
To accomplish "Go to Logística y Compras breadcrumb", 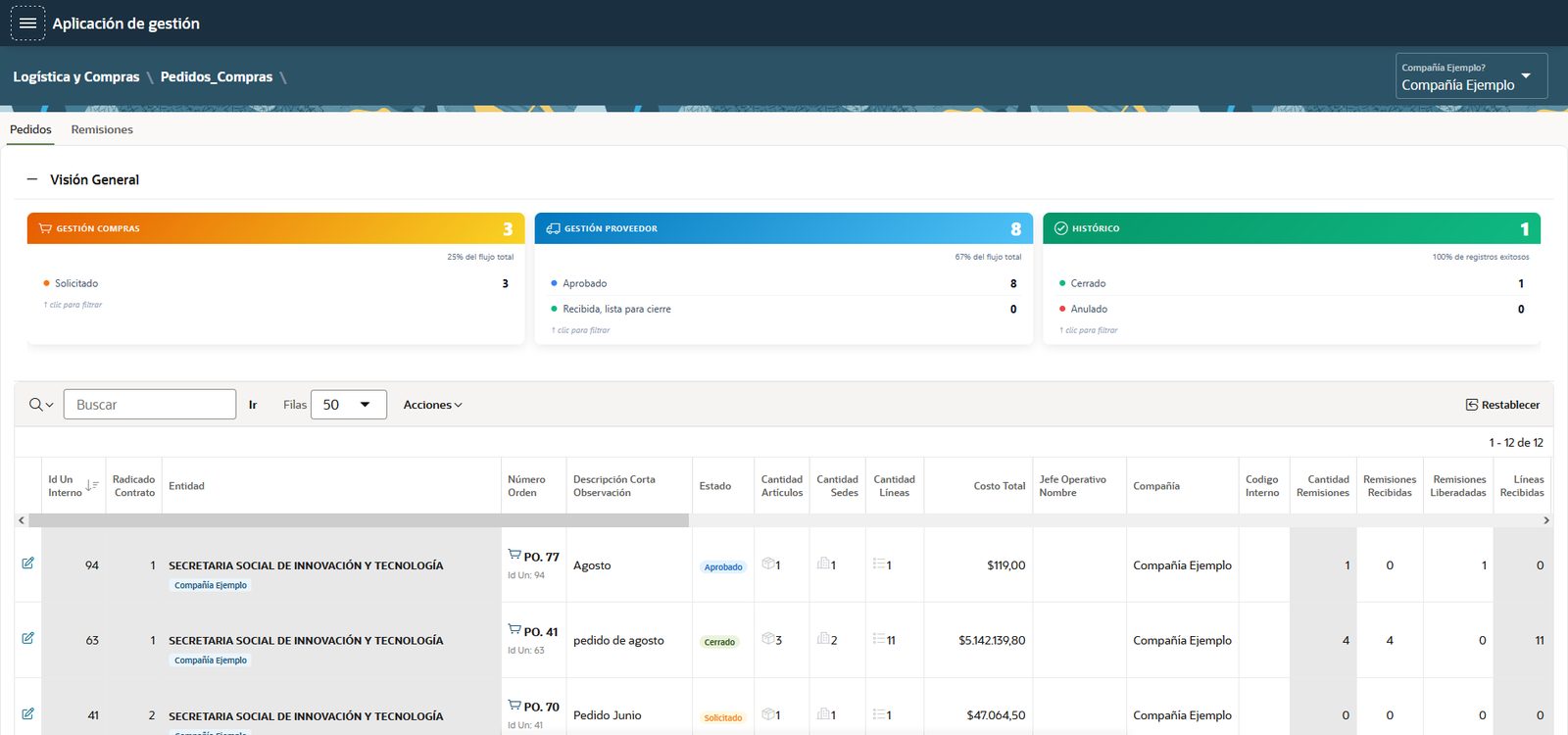I will coord(76,76).
